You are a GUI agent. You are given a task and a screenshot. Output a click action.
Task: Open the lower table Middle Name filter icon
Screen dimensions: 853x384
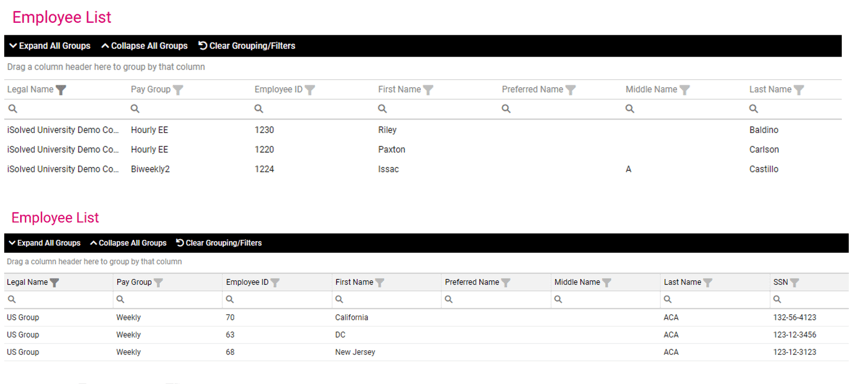coord(607,282)
